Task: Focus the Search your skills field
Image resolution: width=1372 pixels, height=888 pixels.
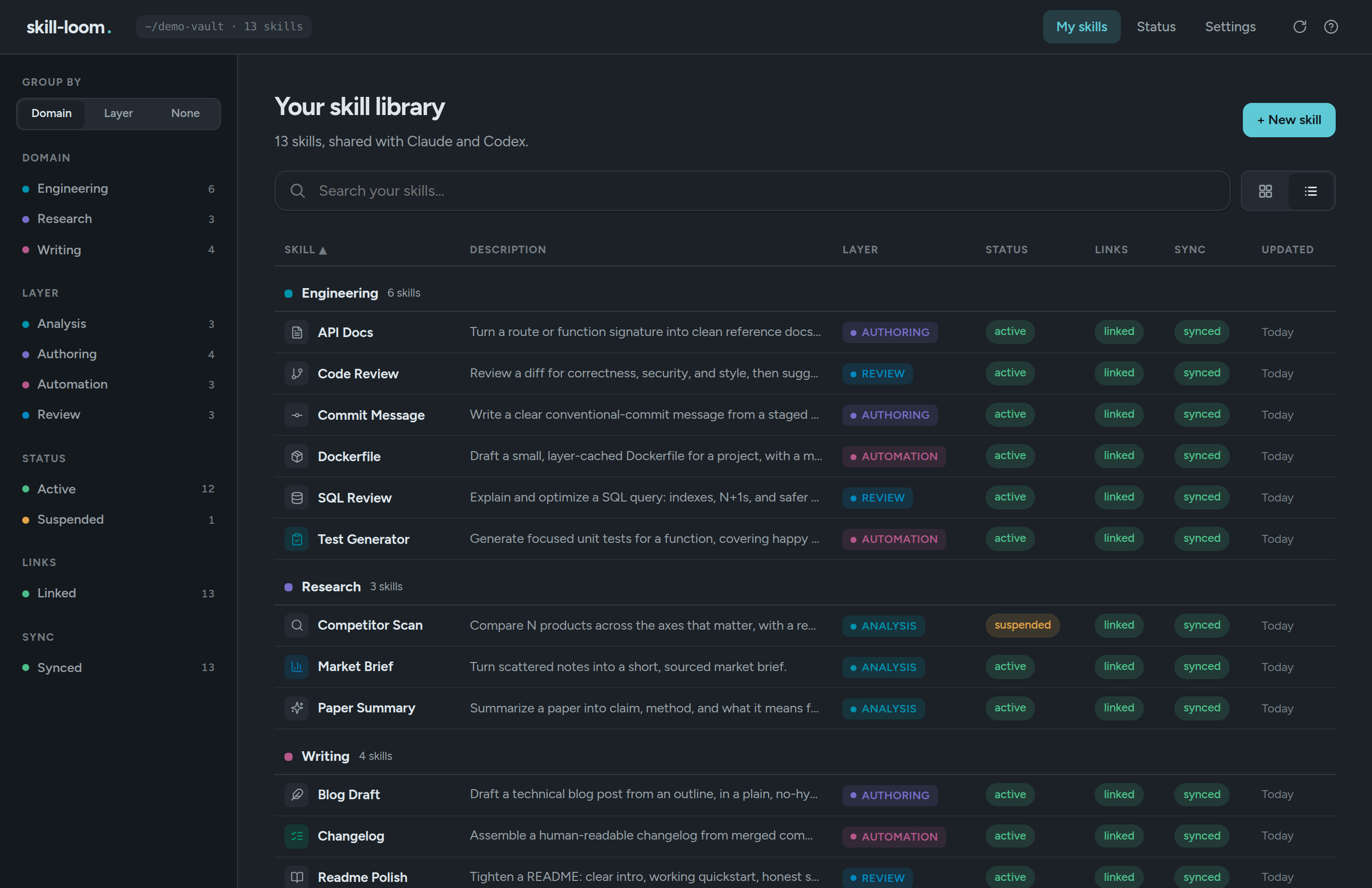Action: click(752, 191)
